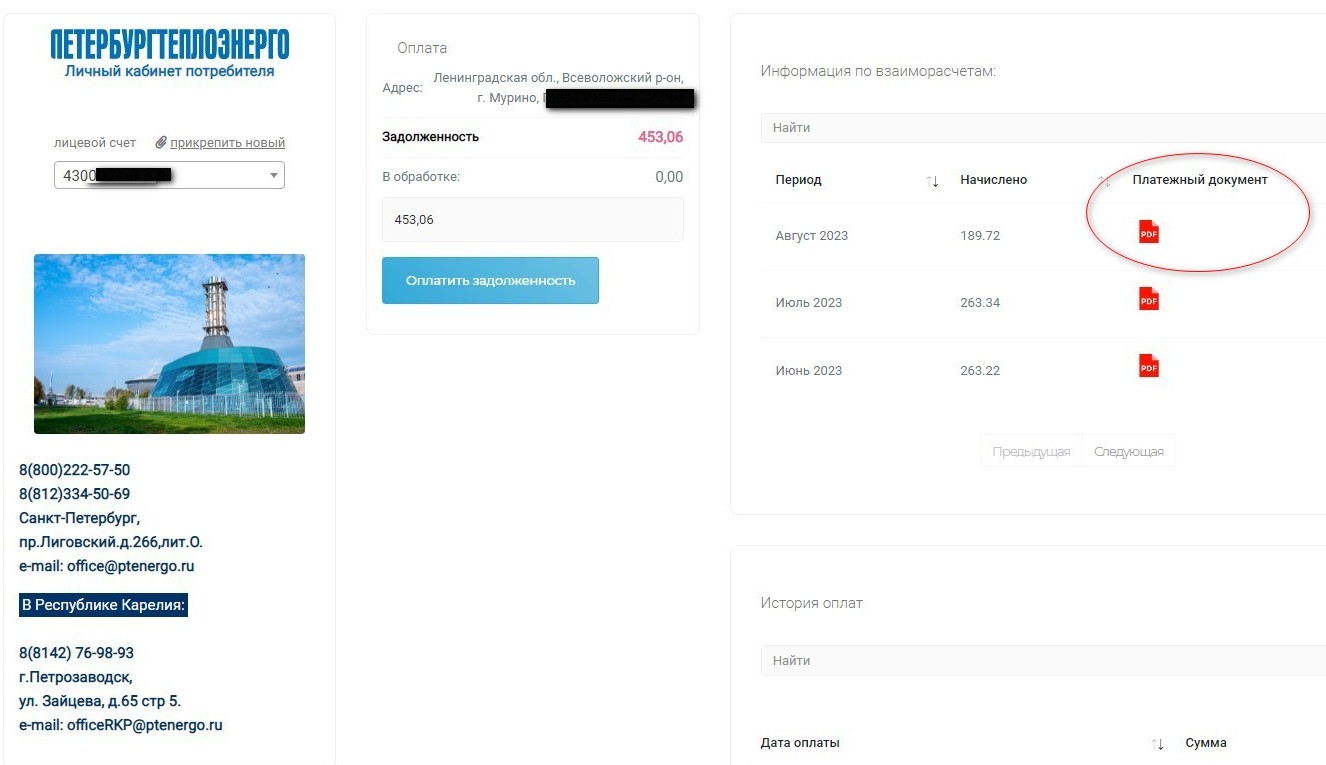Focus the Найти search box in Информация по взаиморасчетам
Viewport: 1326px width, 765px height.
click(1043, 128)
